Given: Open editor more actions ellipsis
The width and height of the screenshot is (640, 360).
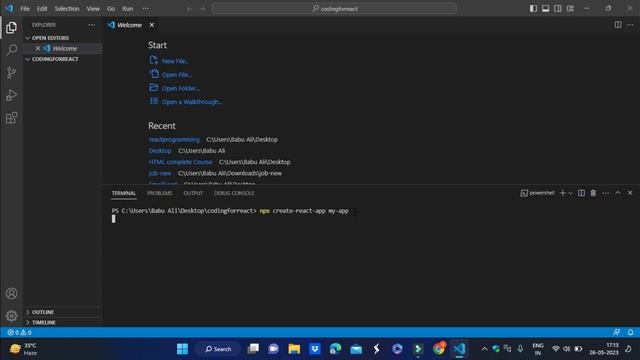Looking at the screenshot, I should point(630,25).
